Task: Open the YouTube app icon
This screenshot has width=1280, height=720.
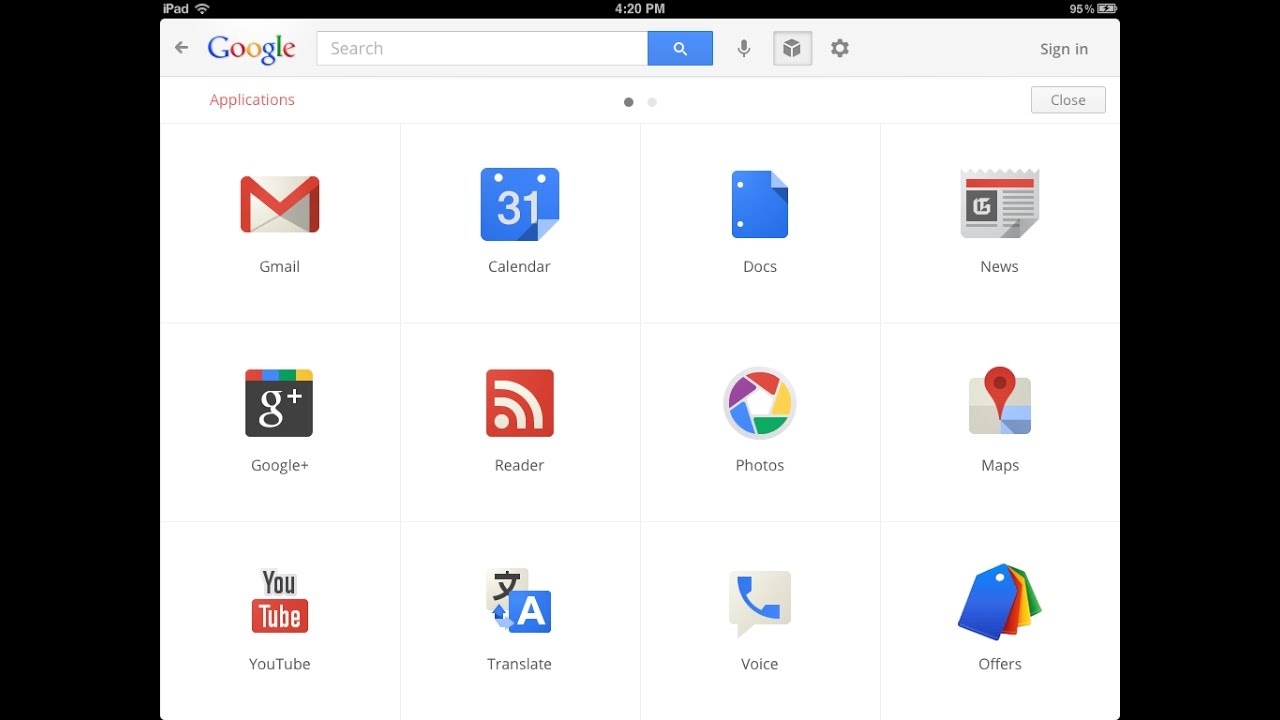Action: 280,601
